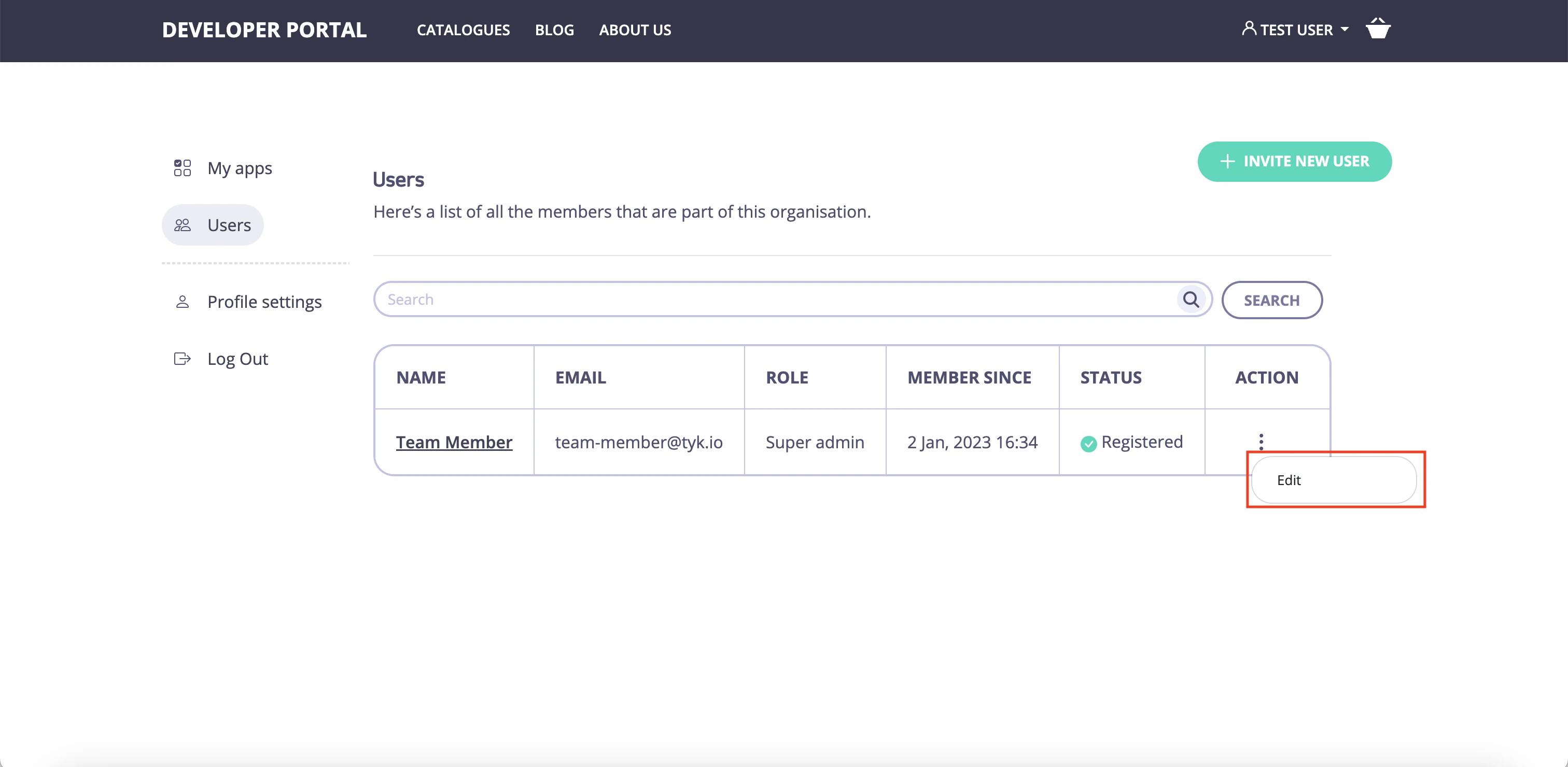The image size is (1568, 767).
Task: Toggle the dotted divider under Users menu
Action: tap(256, 263)
